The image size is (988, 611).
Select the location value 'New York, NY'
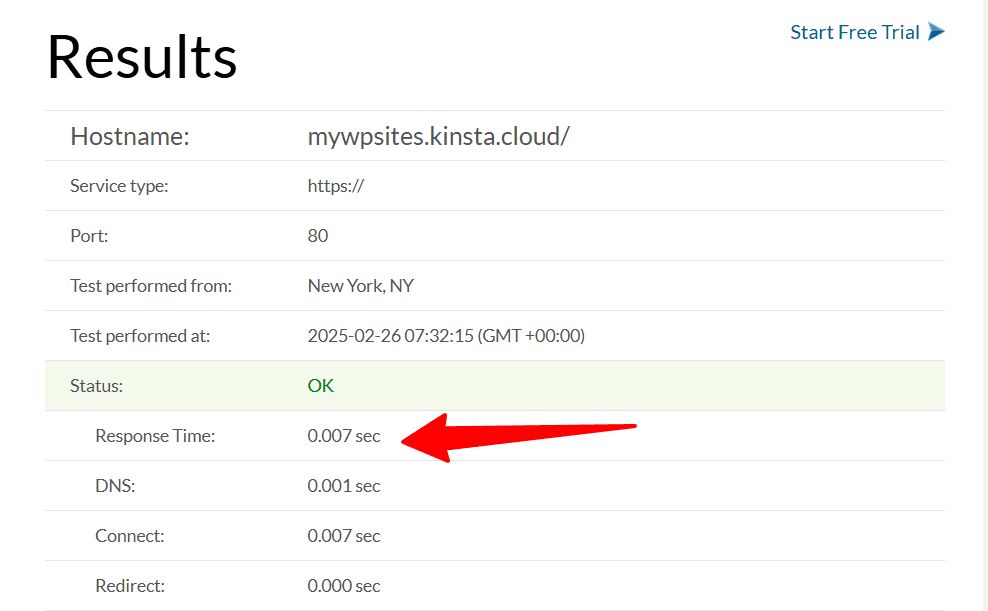[x=360, y=286]
